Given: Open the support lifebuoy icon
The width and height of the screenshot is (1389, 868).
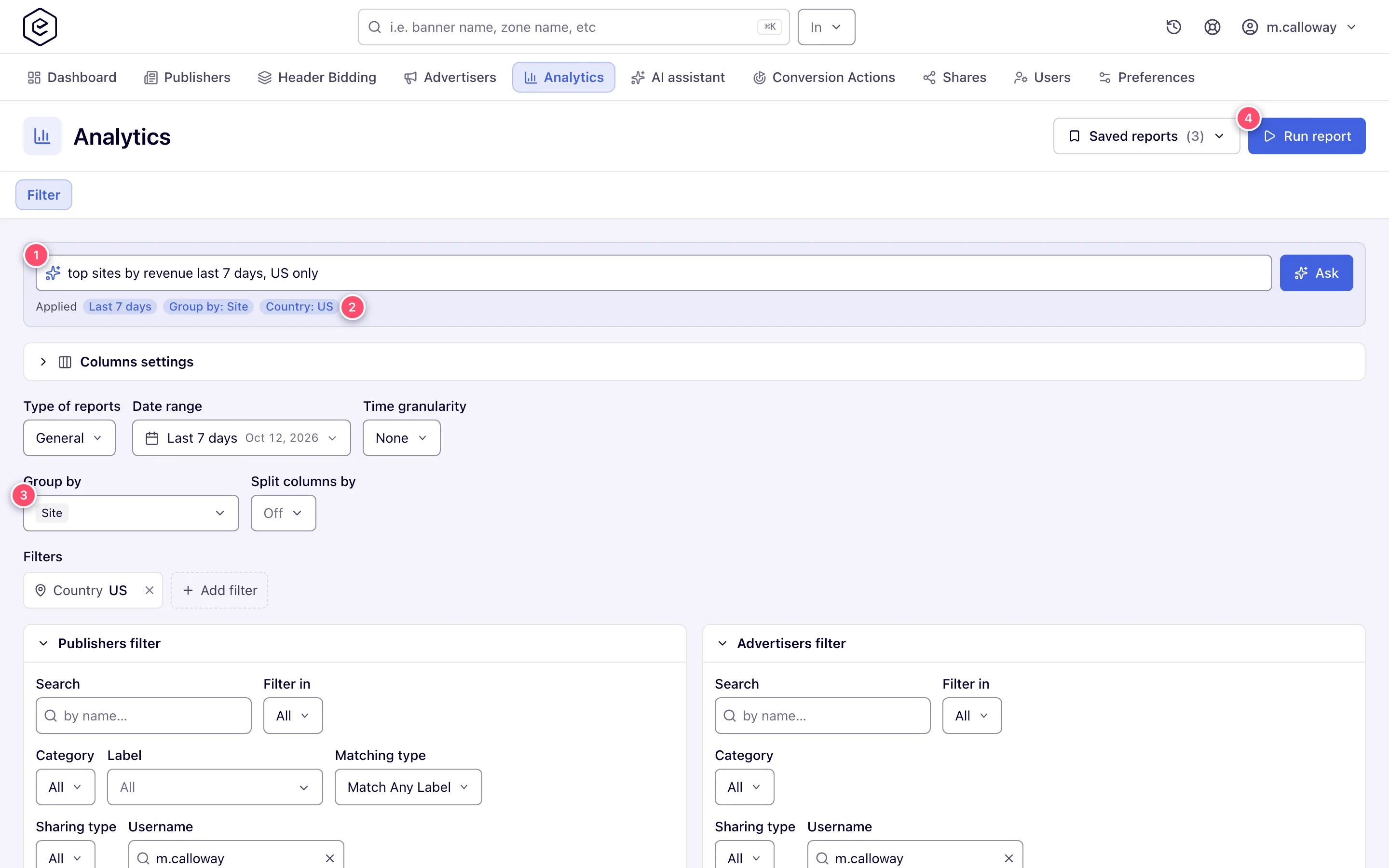Looking at the screenshot, I should coord(1212,27).
